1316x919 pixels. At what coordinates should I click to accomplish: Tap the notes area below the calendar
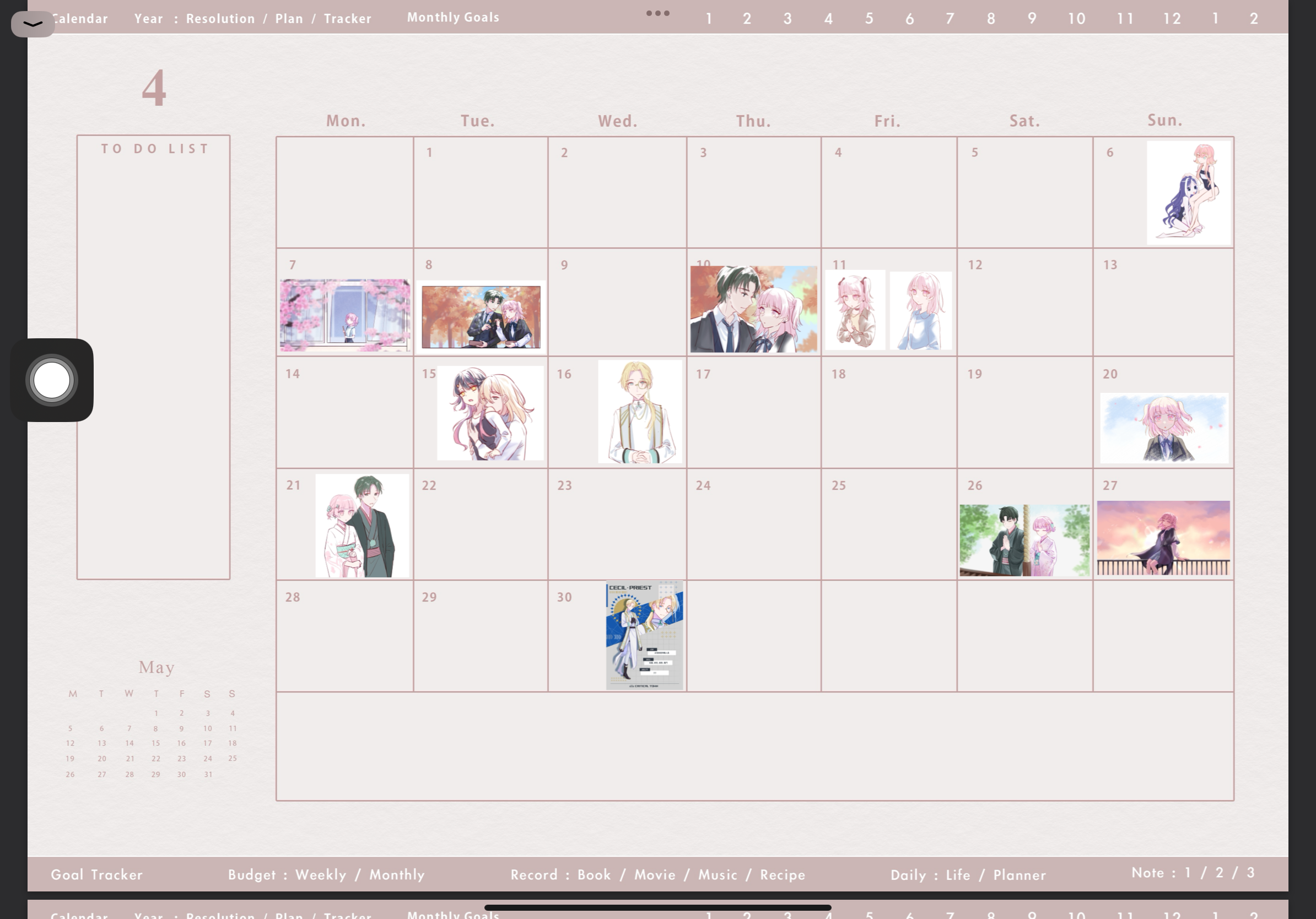click(755, 746)
